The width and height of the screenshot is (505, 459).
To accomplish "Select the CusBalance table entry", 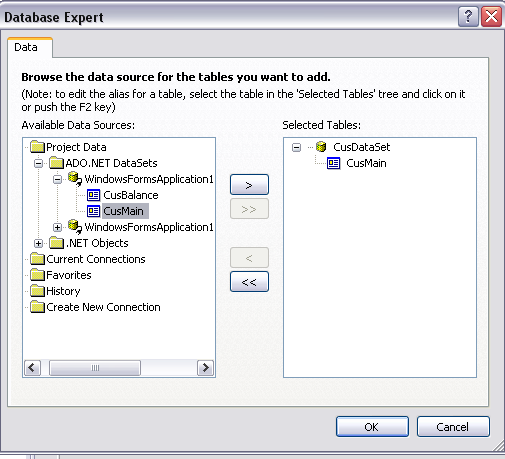I will (x=131, y=195).
